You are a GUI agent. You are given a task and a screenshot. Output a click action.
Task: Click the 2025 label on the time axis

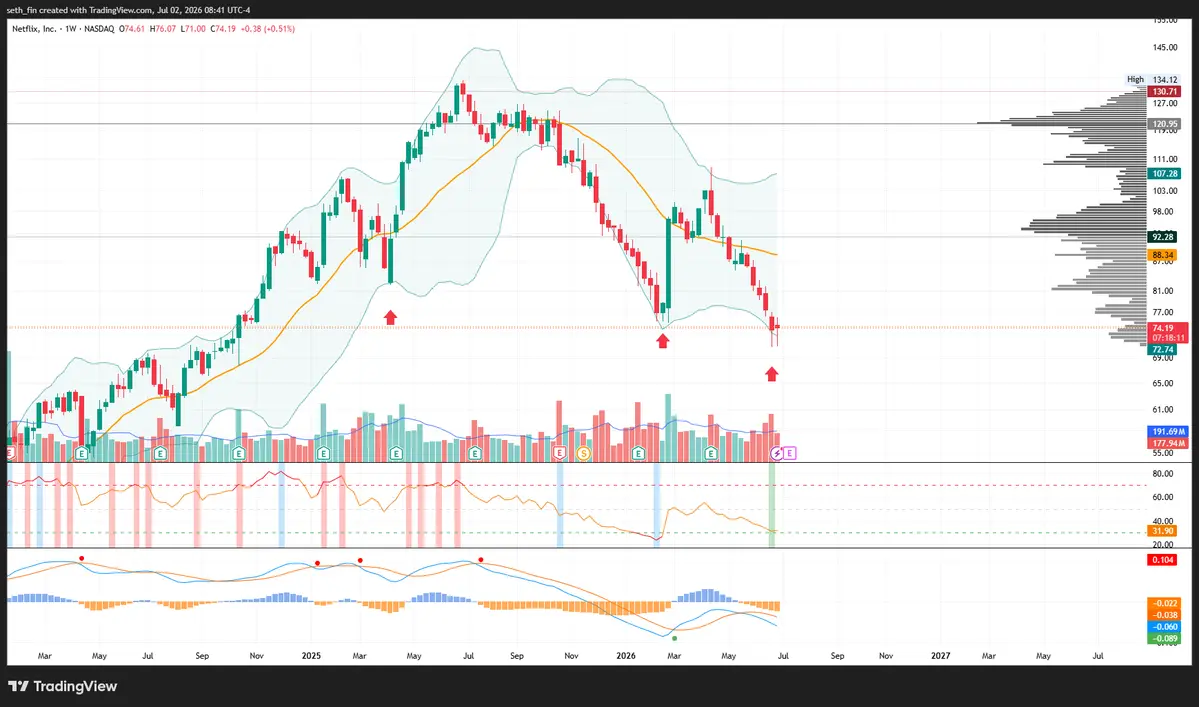pos(311,656)
